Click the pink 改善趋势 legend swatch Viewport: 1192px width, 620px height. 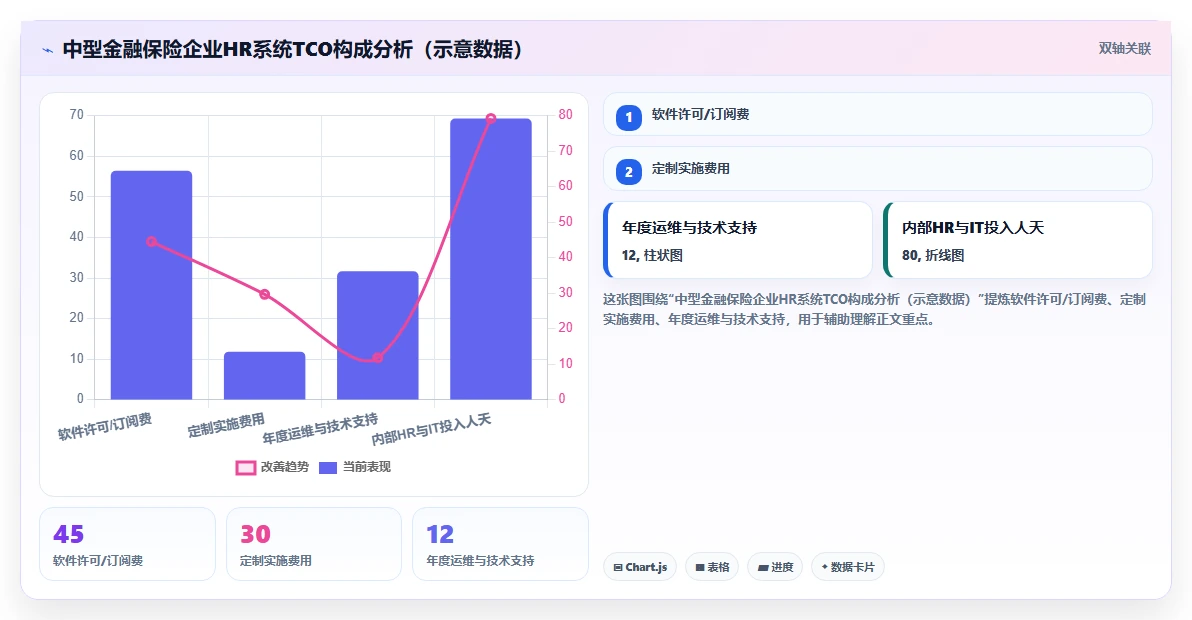tap(246, 468)
